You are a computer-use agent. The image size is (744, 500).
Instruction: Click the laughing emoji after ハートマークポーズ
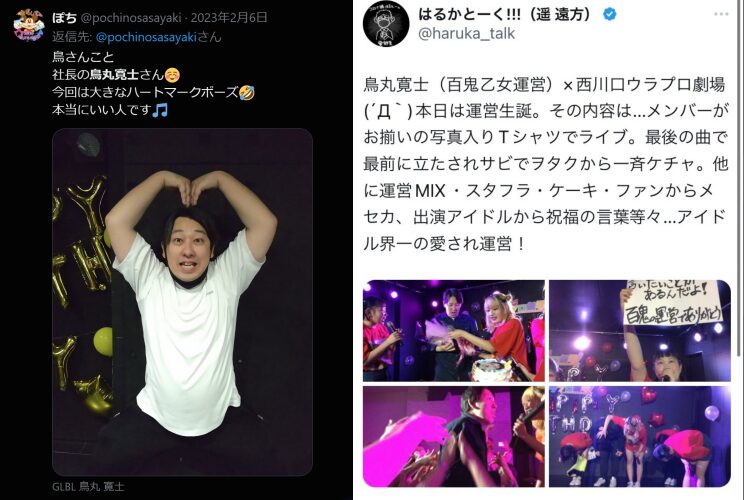point(247,93)
